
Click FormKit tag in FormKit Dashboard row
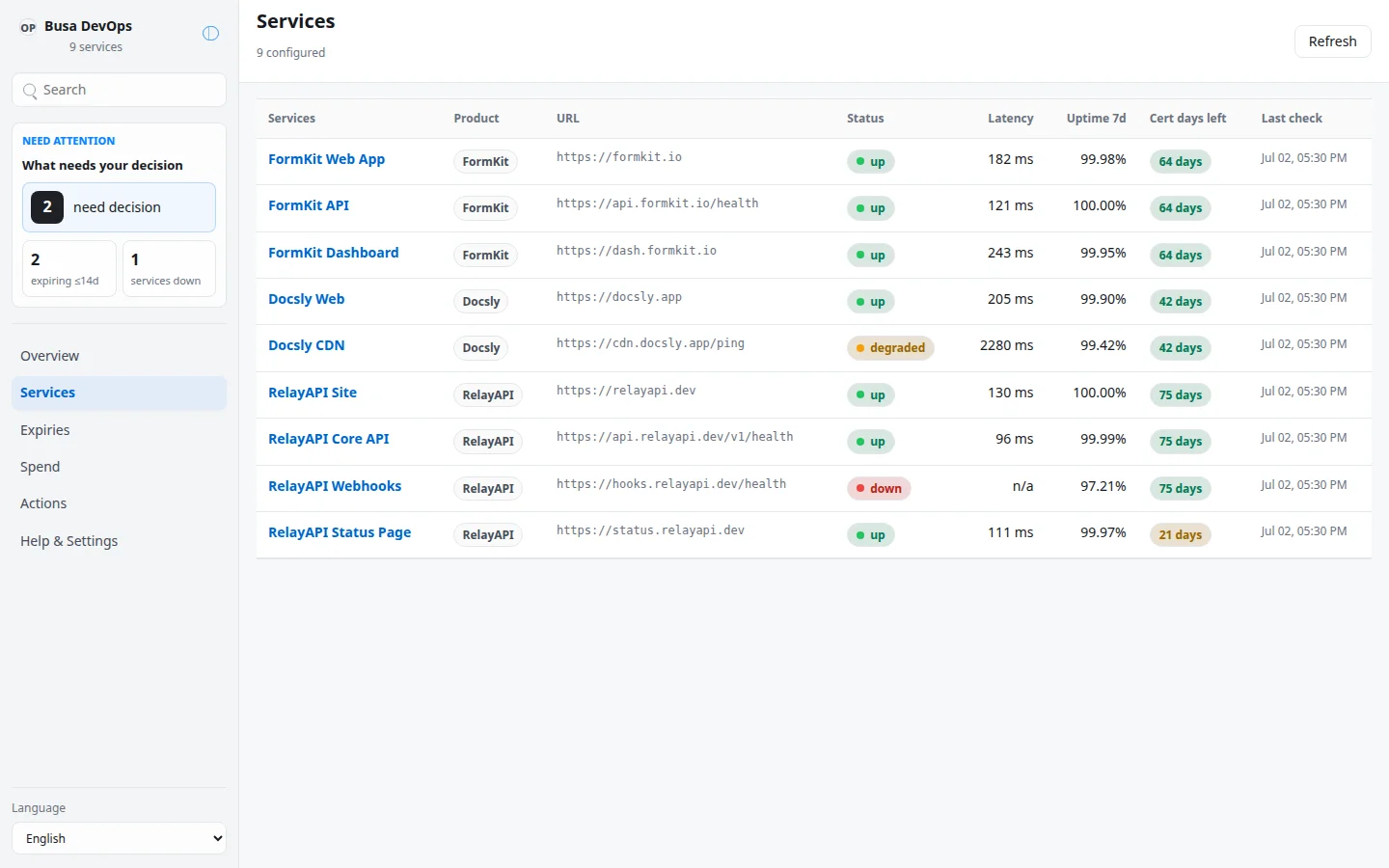[485, 256]
